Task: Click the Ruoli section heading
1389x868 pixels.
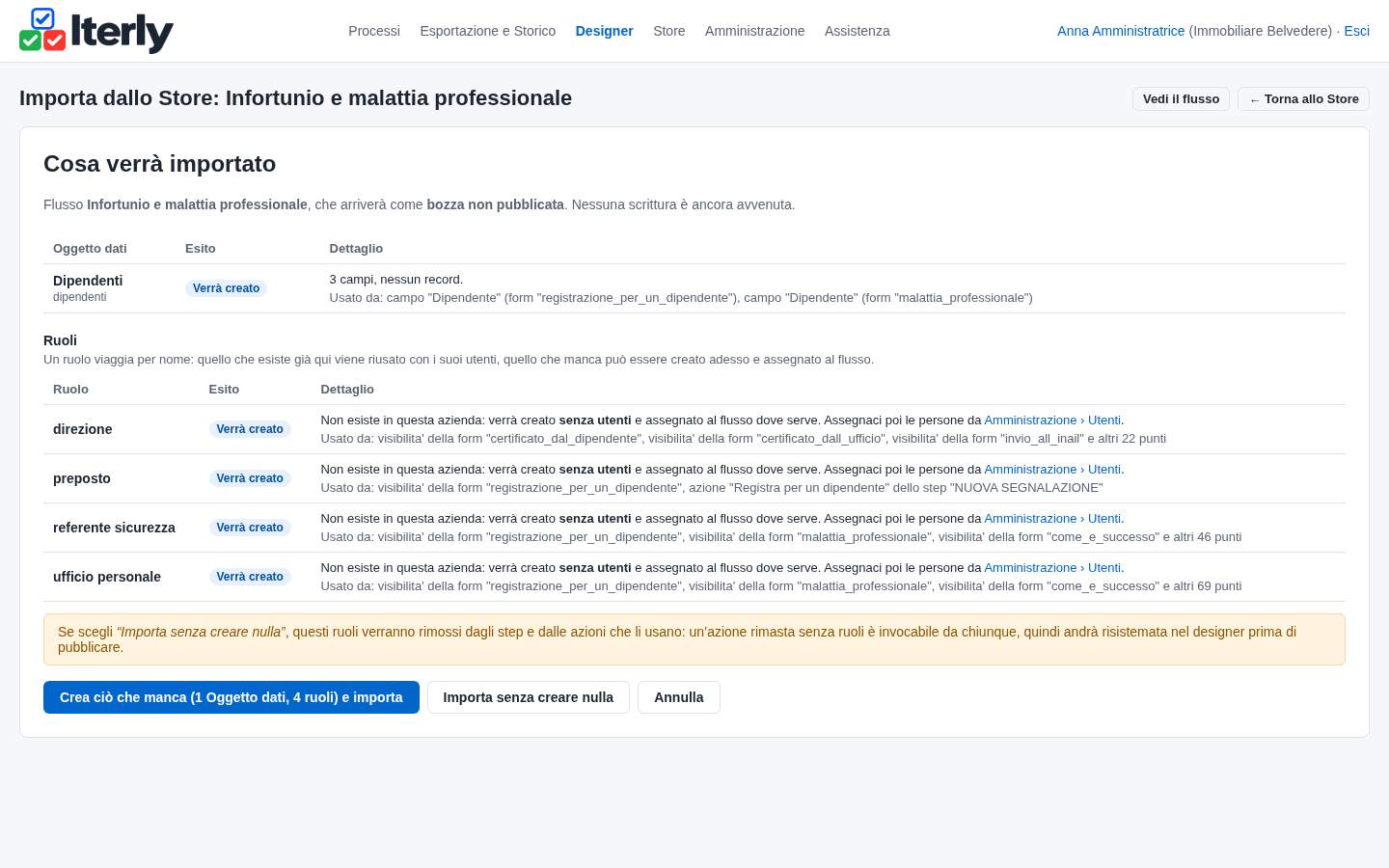Action: click(60, 340)
